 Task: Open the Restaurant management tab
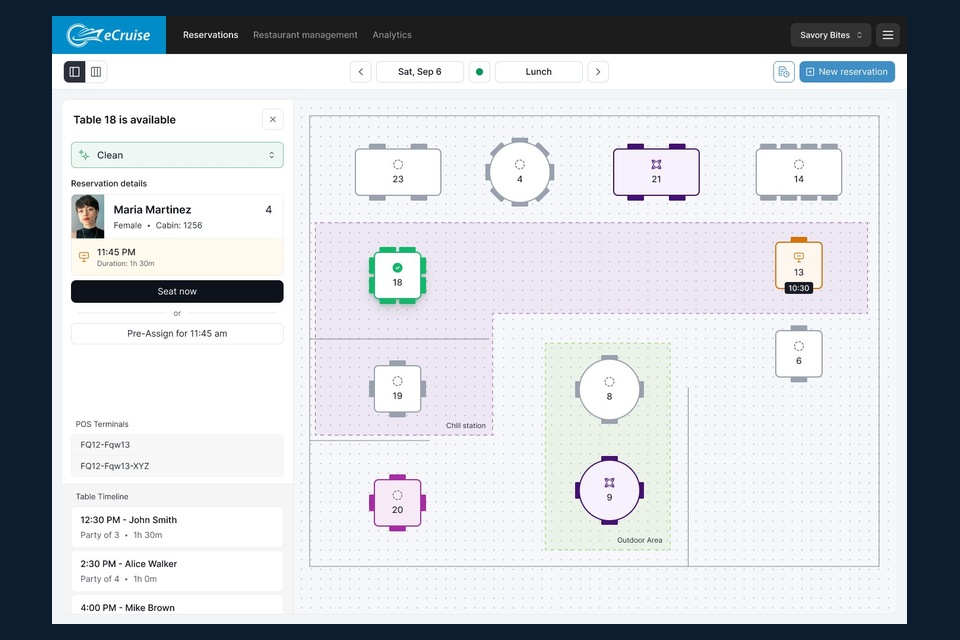pos(305,35)
